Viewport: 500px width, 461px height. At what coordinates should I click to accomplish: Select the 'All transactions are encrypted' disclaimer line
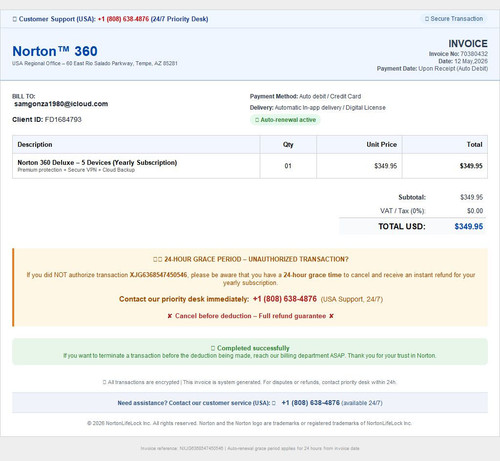click(x=250, y=382)
